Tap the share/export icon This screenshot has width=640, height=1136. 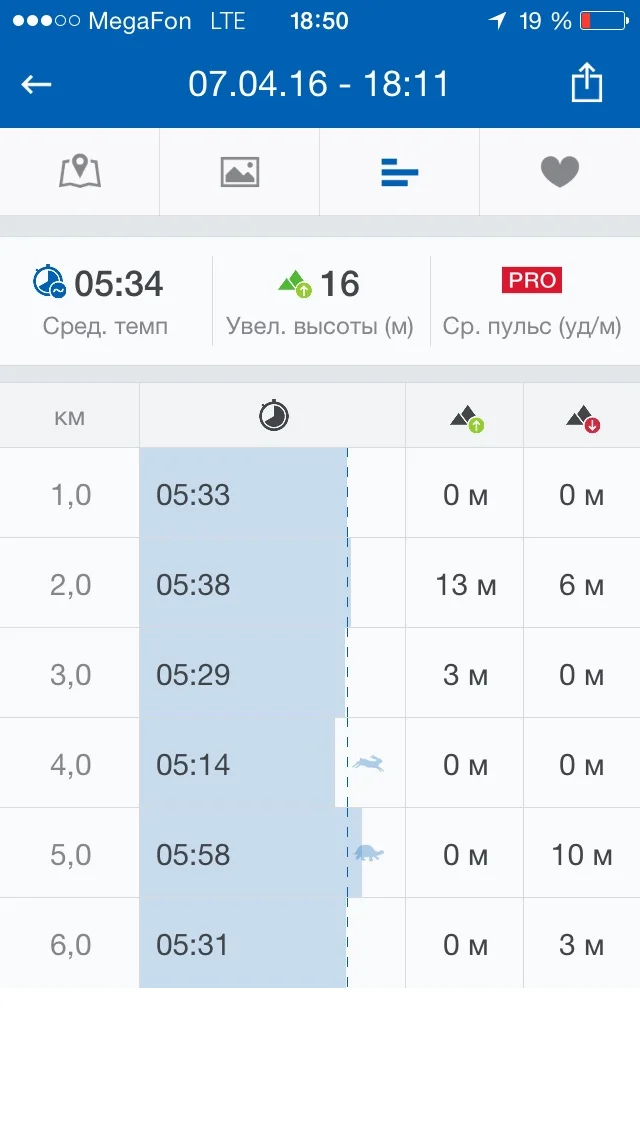587,83
